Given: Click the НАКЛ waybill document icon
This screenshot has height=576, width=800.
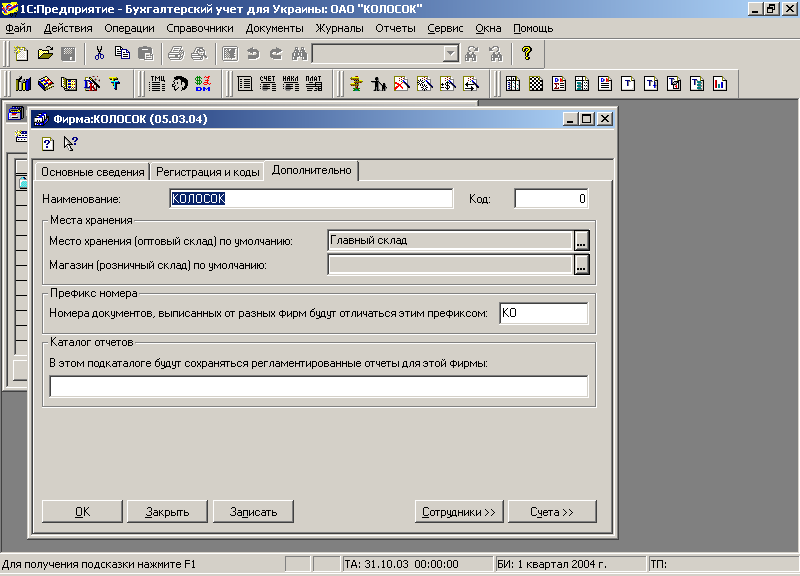Looking at the screenshot, I should point(291,84).
